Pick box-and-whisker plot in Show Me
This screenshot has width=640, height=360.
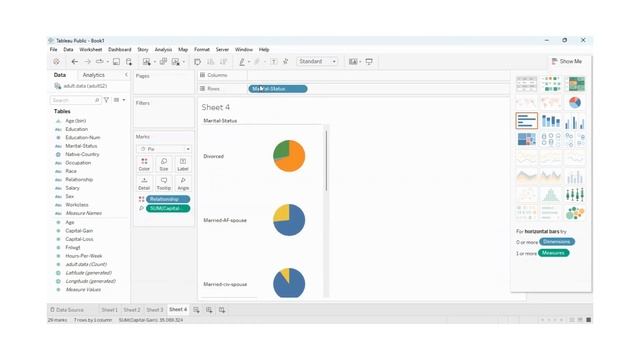(x=575, y=194)
